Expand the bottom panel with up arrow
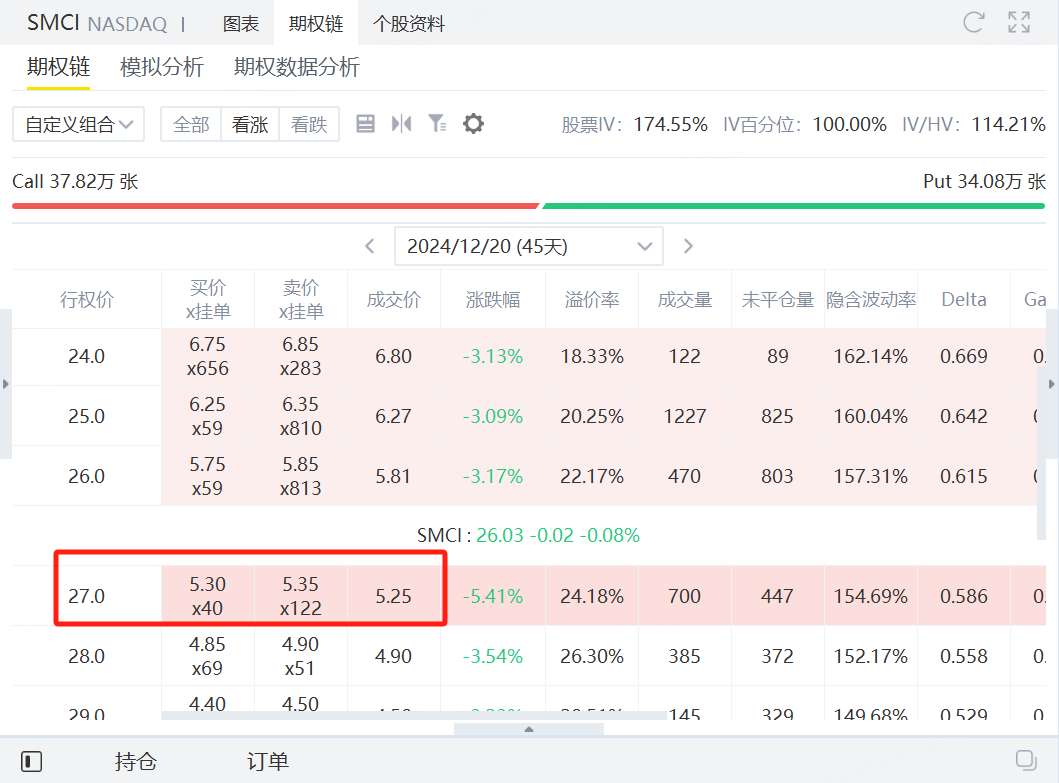The image size is (1059, 783). tap(529, 730)
